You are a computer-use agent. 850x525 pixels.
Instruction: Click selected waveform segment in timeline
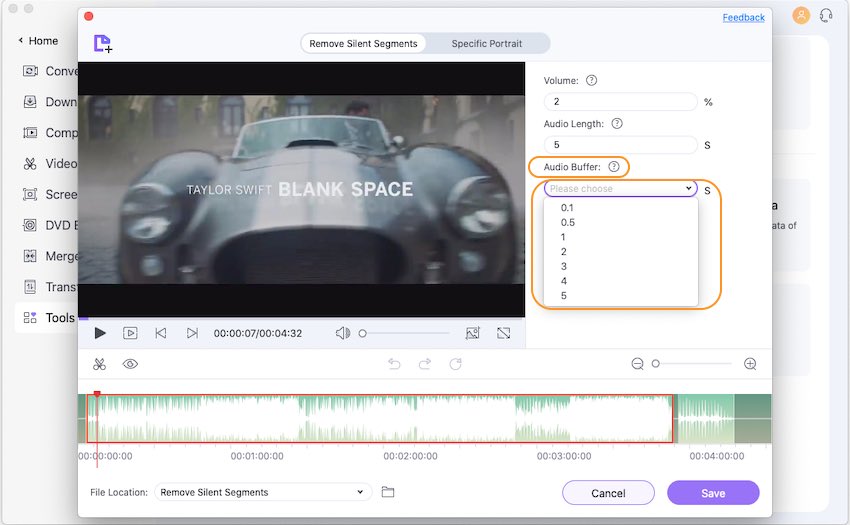click(x=379, y=419)
